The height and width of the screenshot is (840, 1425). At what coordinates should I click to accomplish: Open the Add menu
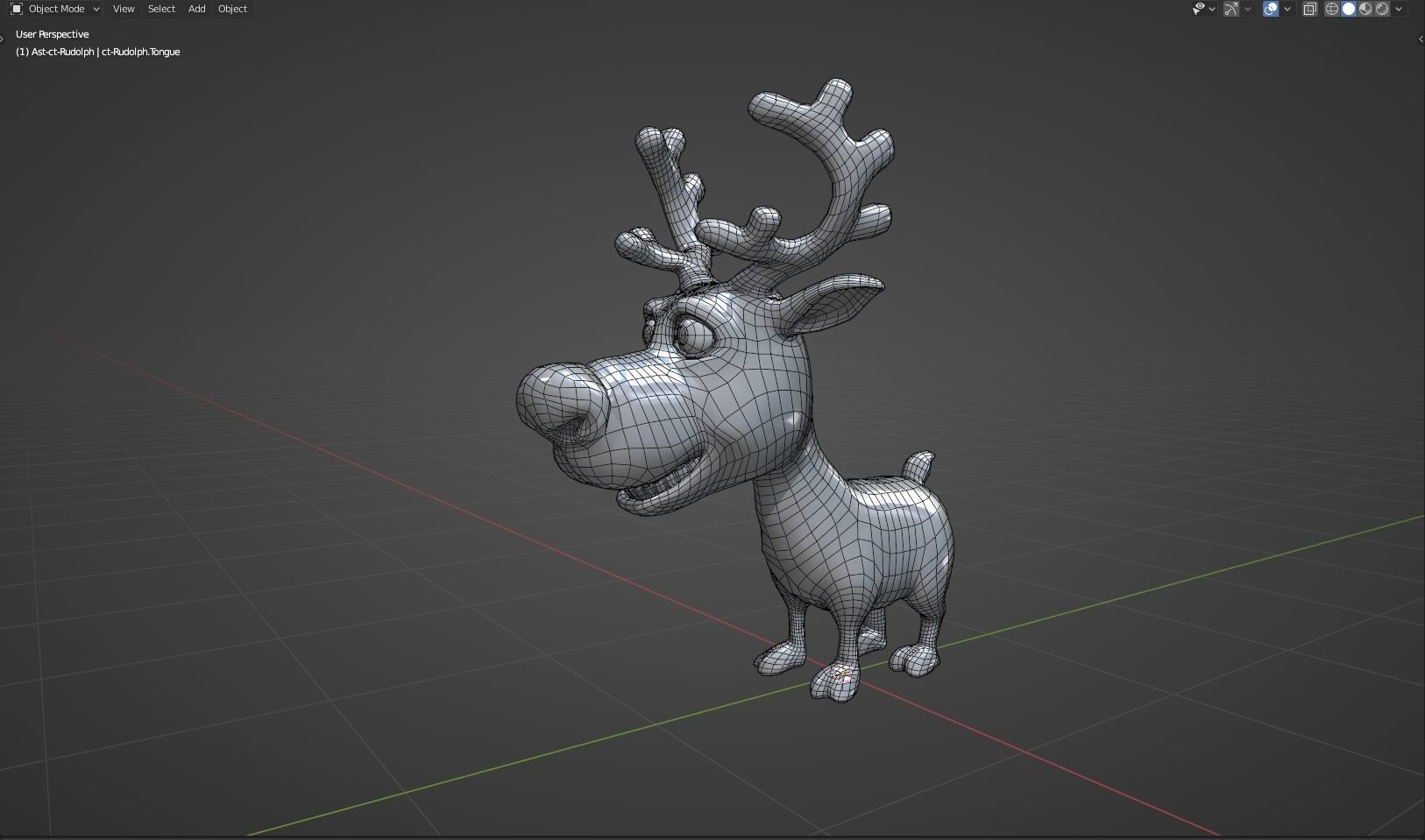point(197,9)
